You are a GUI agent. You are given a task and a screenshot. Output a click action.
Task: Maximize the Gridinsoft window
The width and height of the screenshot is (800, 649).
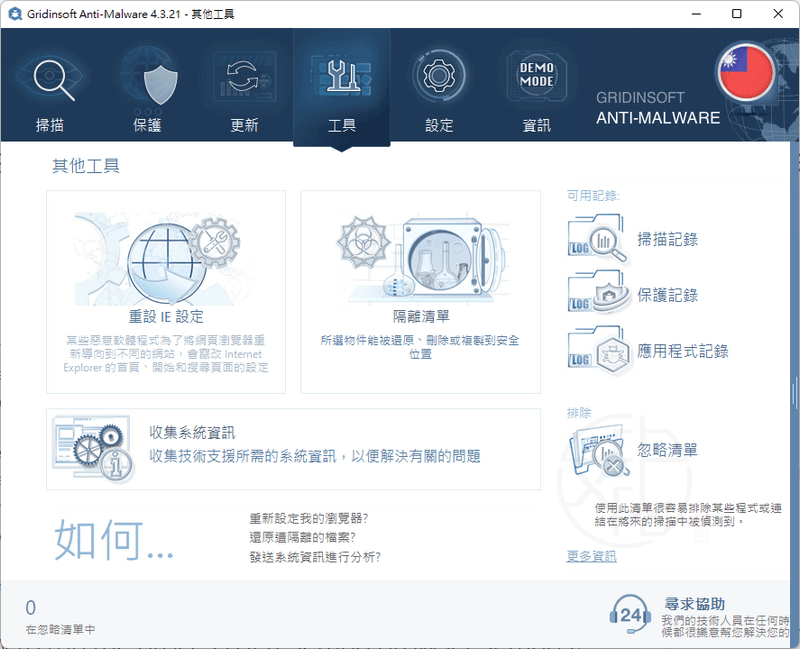[737, 14]
